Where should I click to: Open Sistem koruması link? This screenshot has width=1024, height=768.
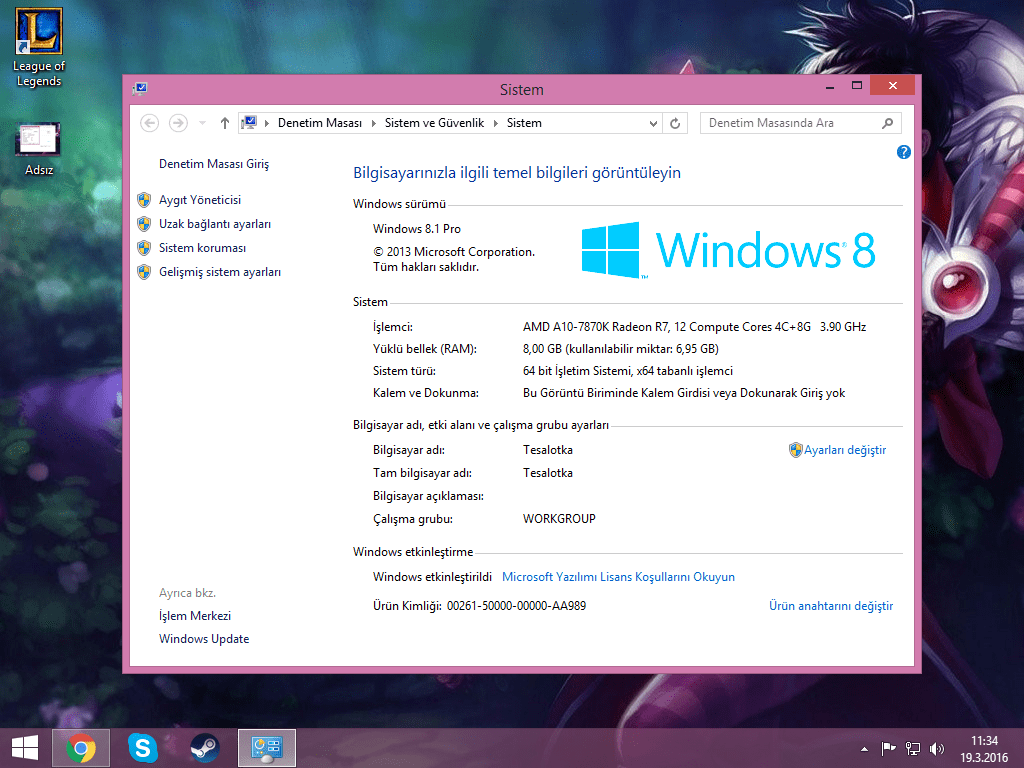202,248
